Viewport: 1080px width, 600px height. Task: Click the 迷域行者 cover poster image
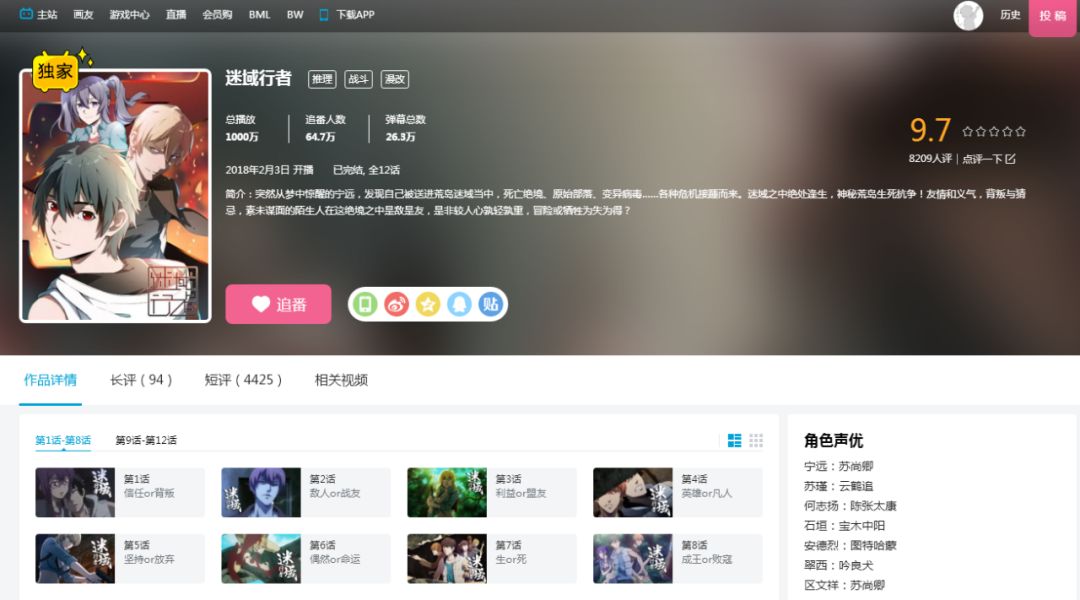(x=115, y=196)
